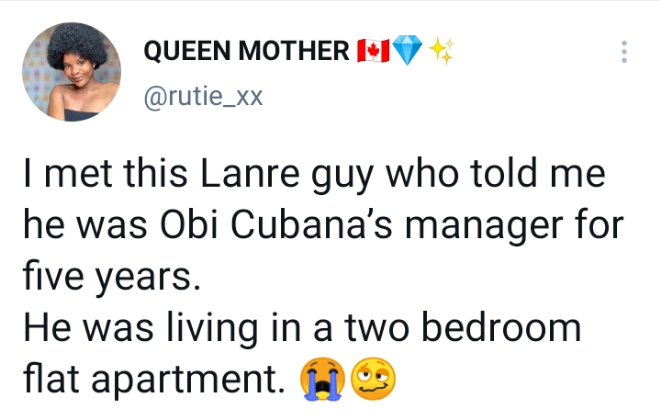Open QUEEN MOTHER display name profile
Screen dimensions: 661x414
(248, 50)
